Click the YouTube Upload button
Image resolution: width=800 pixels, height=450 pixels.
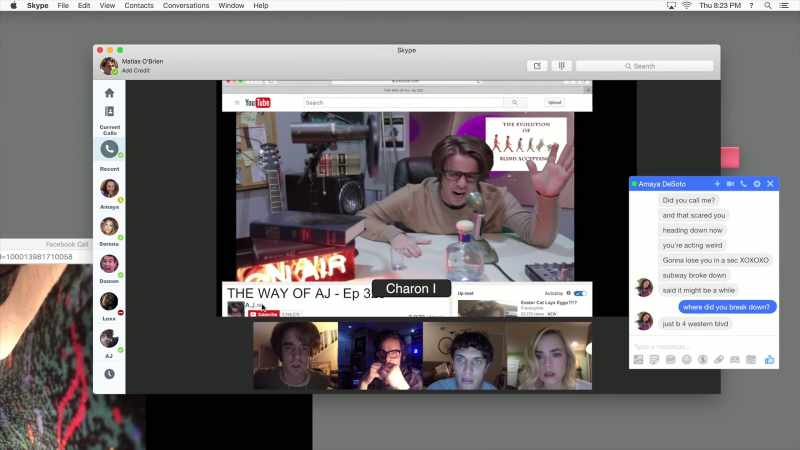coord(555,103)
